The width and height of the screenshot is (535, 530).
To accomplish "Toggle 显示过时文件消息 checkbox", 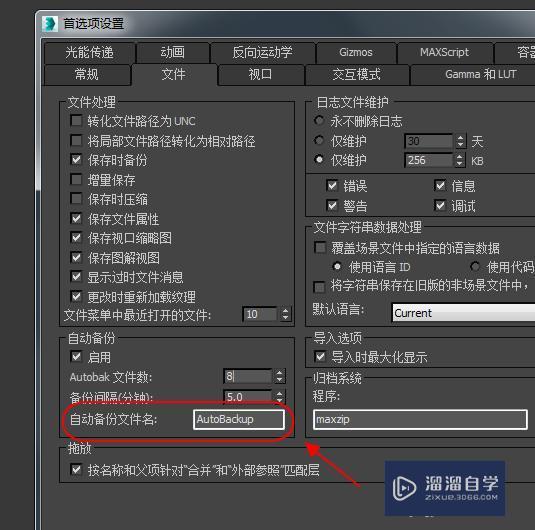I will 76,277.
